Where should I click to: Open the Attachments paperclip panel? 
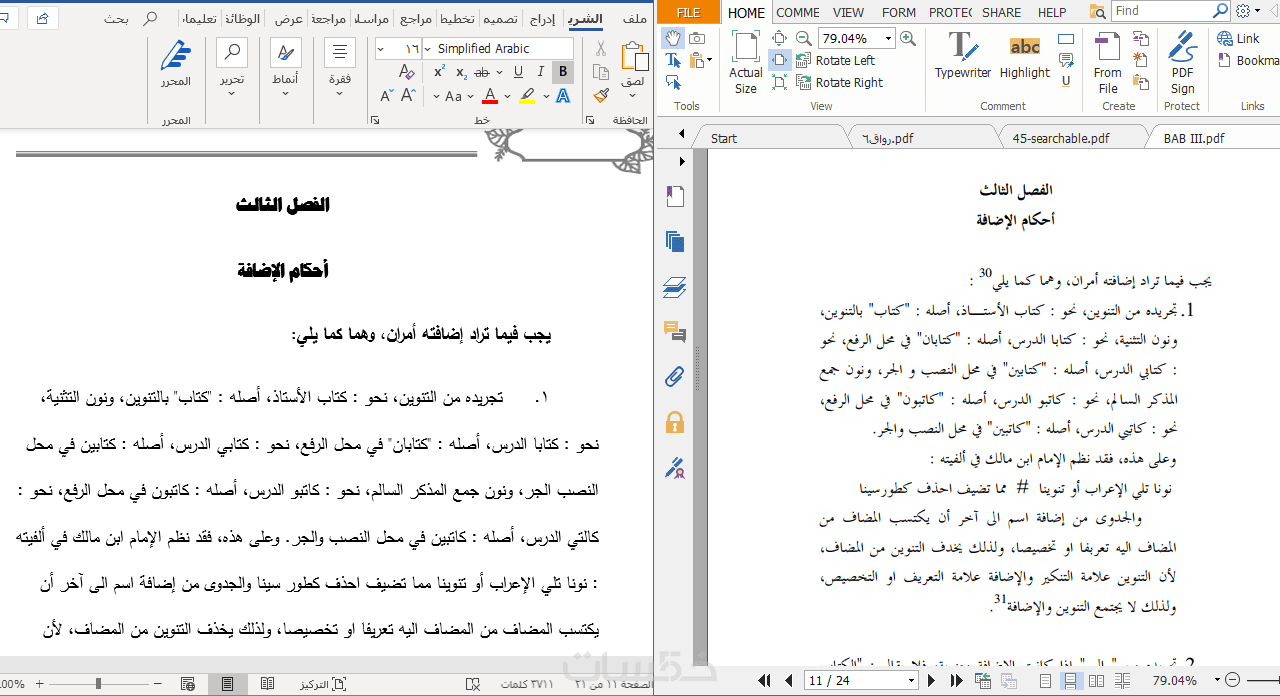(x=675, y=376)
